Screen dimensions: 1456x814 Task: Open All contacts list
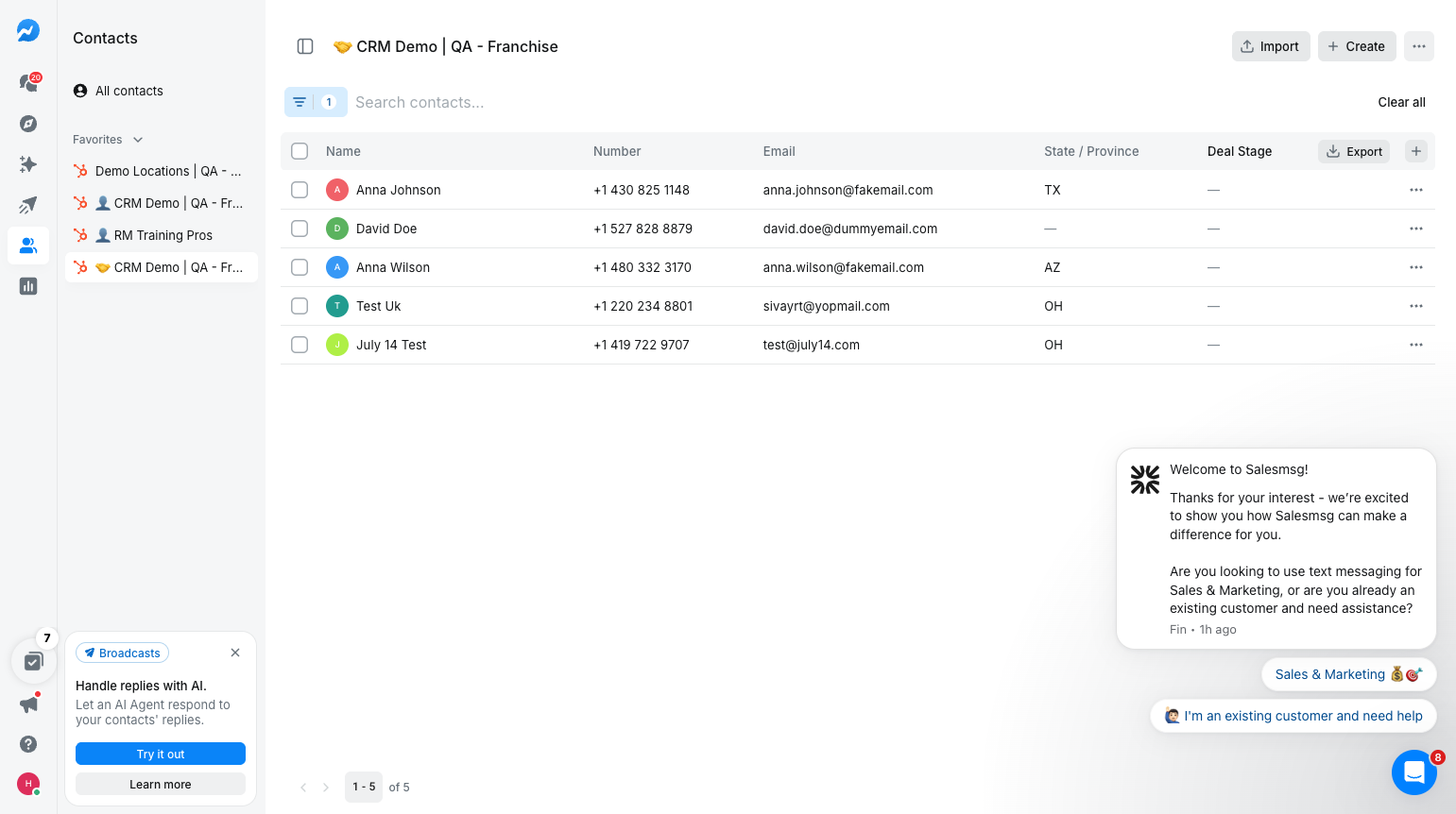[x=162, y=91]
